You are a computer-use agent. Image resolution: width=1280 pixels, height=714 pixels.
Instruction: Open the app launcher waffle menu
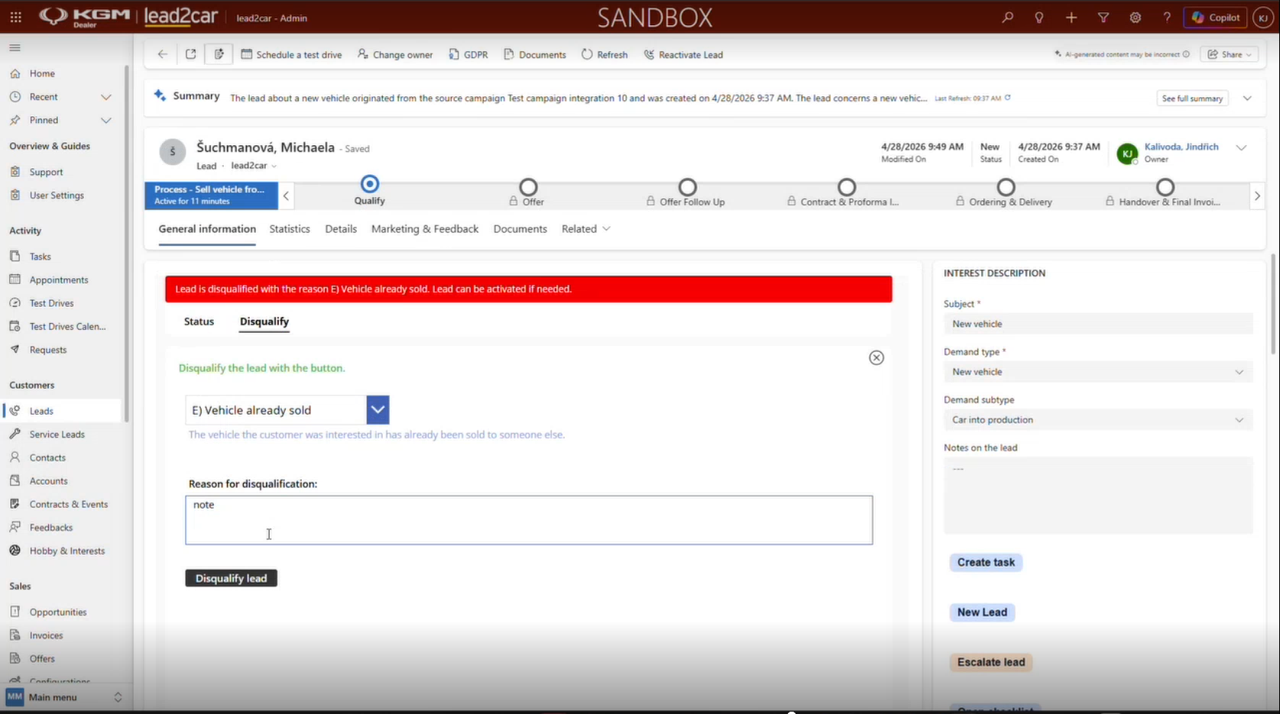coord(16,17)
